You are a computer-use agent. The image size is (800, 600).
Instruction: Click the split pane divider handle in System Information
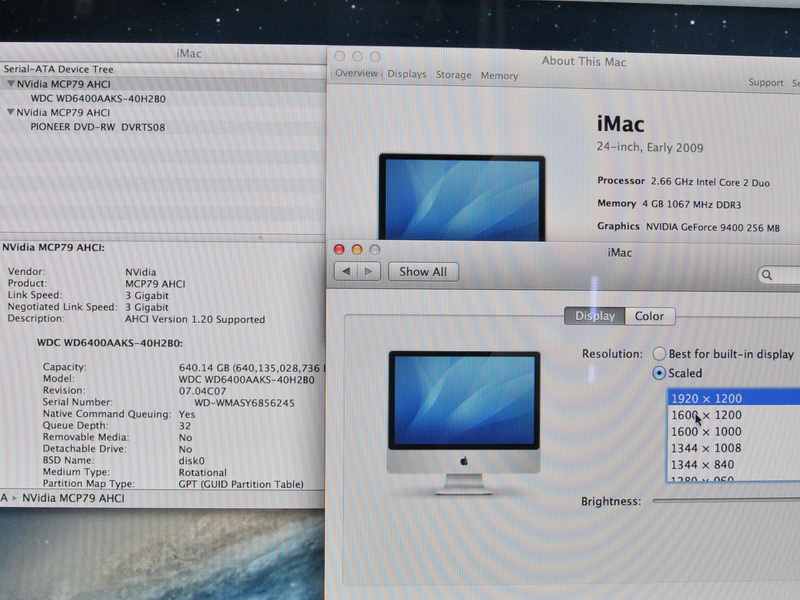[260, 238]
